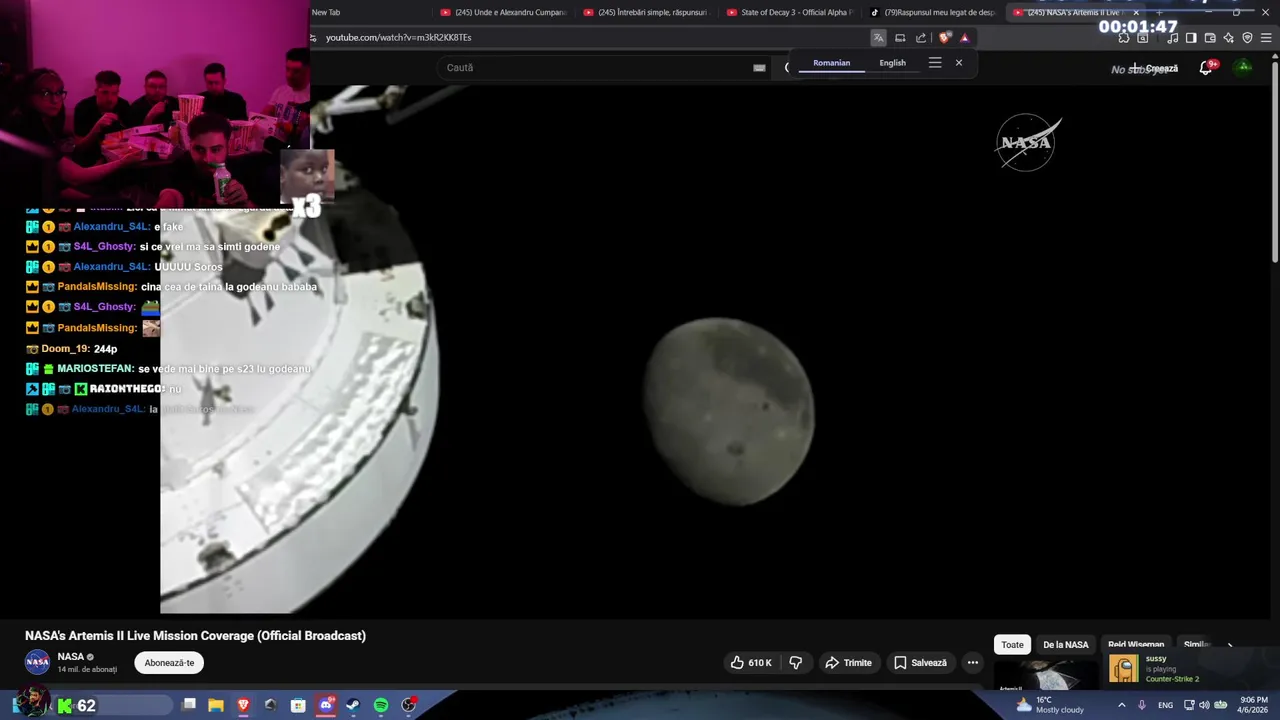This screenshot has height=720, width=1280.
Task: Open the NASA channel name link
Action: pos(71,657)
